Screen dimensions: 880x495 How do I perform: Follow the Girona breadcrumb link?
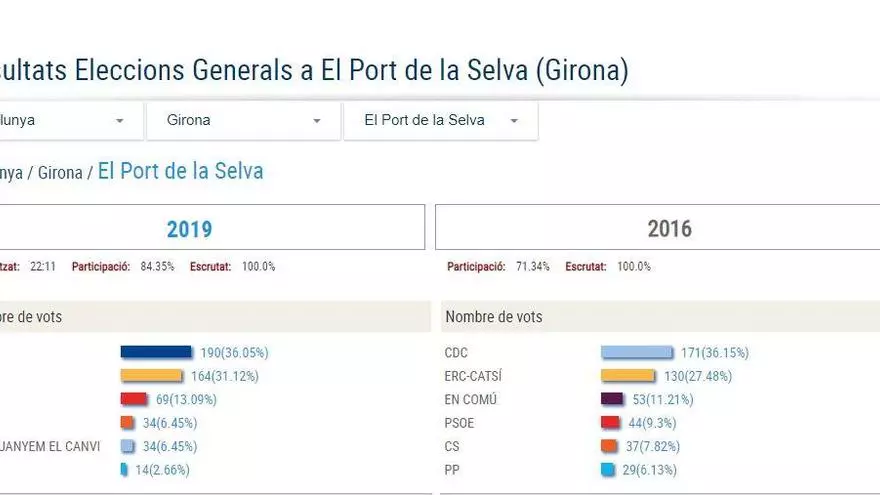[60, 173]
